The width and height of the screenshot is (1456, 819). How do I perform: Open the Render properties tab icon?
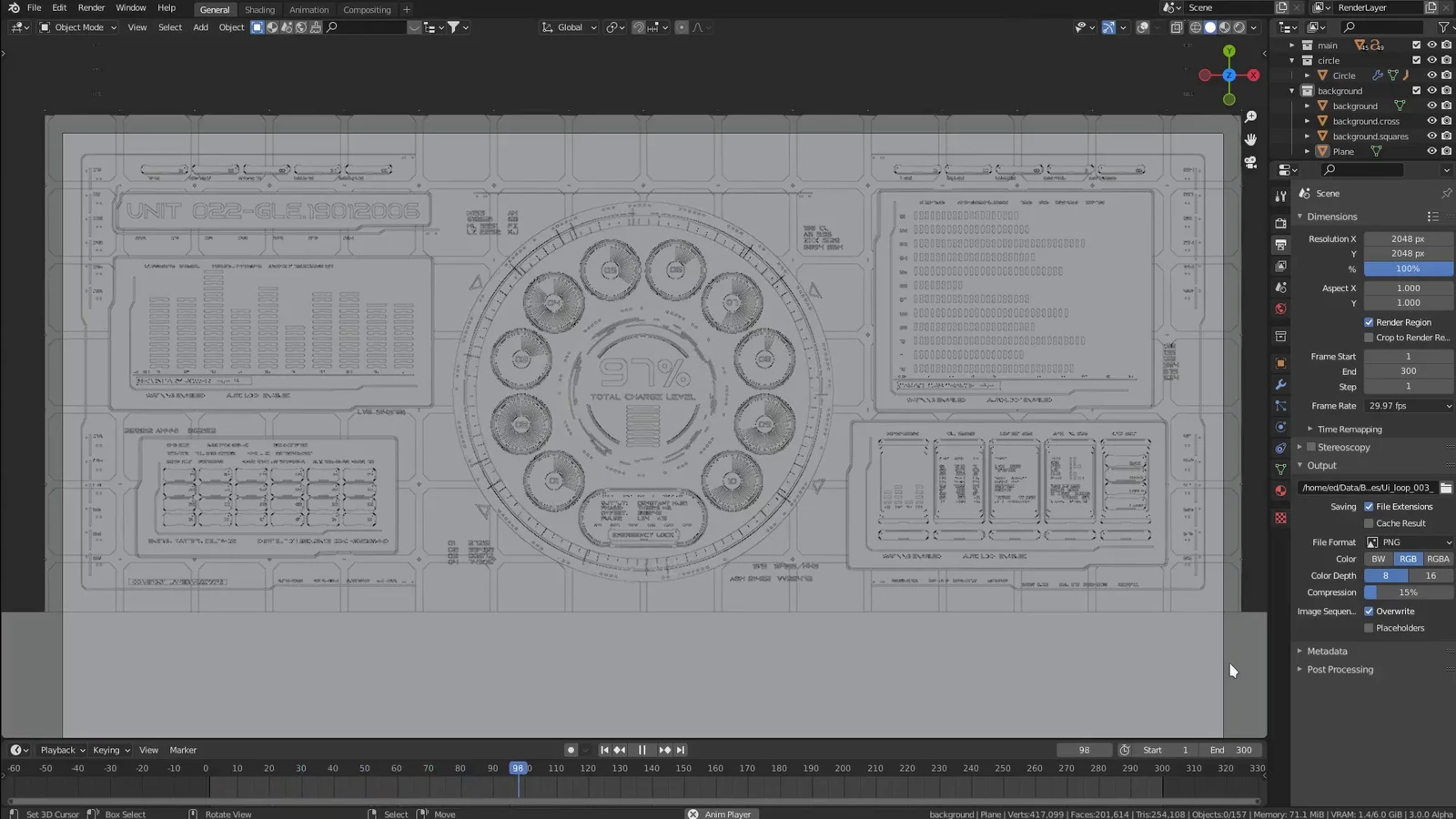tap(1280, 223)
